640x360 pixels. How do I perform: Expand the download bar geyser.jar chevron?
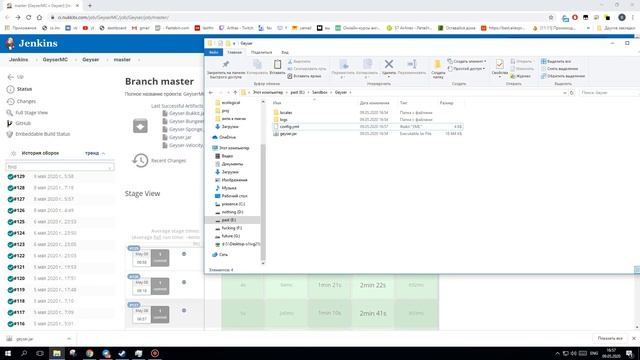tap(69, 339)
